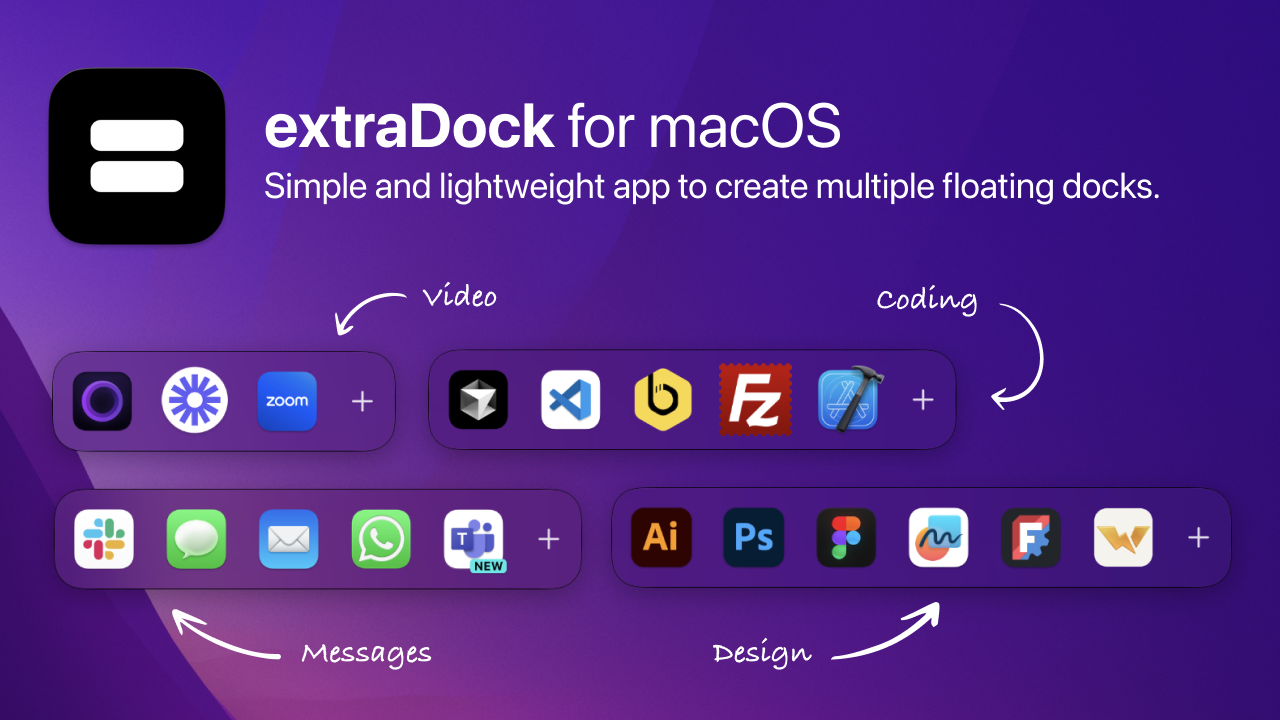Launch the red F gear app icon
This screenshot has width=1280, height=720.
[1031, 538]
